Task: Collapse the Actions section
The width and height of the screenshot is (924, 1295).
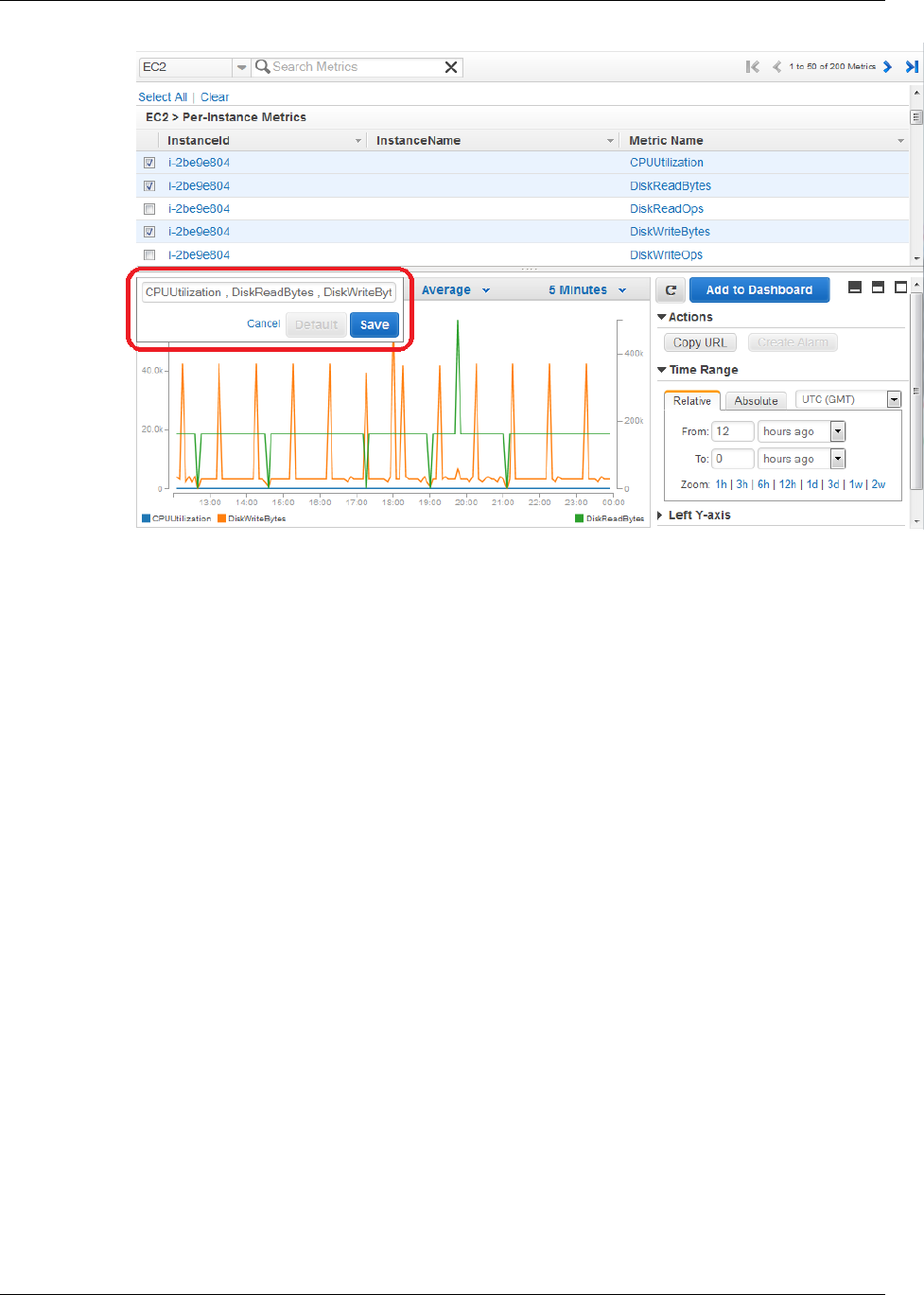Action: [662, 317]
